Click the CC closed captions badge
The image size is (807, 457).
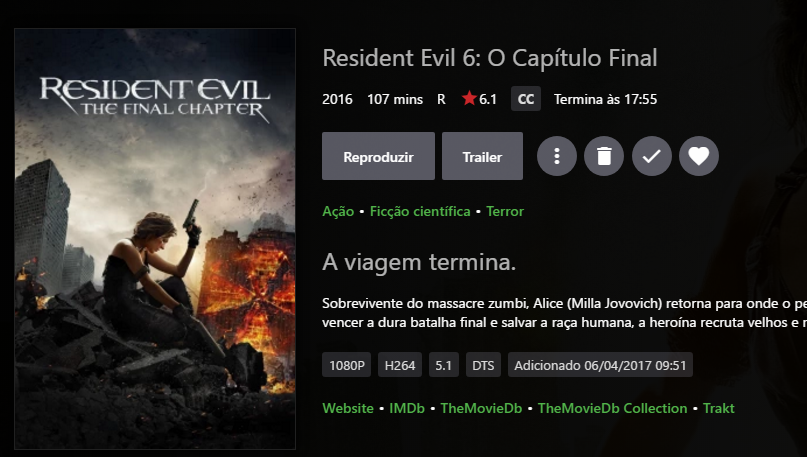point(525,99)
